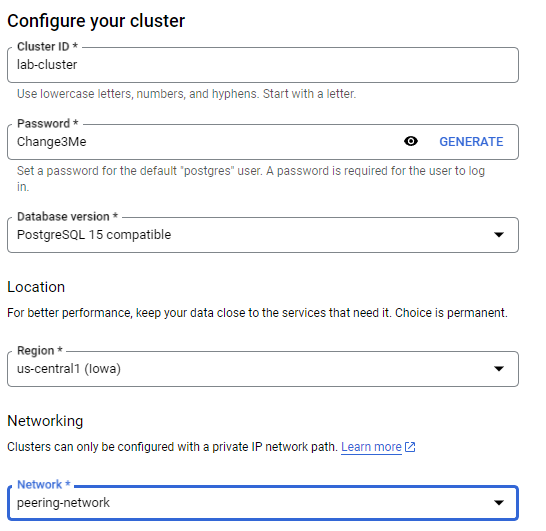This screenshot has width=546, height=531.
Task: Click the Location section heading
Action: tap(36, 287)
